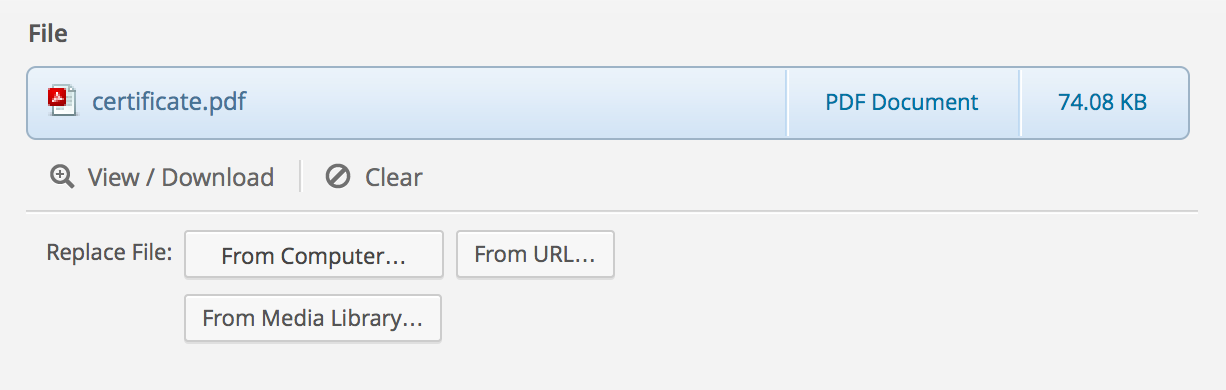Click the red PDF file icon
The height and width of the screenshot is (390, 1226).
tap(62, 101)
